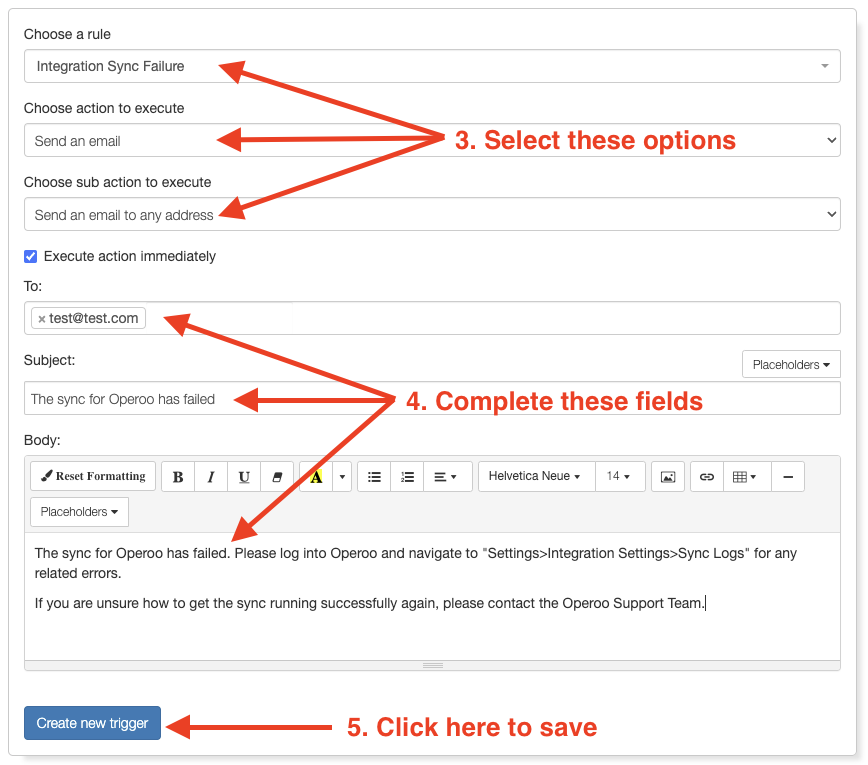Toggle bold formatting in the body editor
The width and height of the screenshot is (868, 765).
[x=178, y=477]
